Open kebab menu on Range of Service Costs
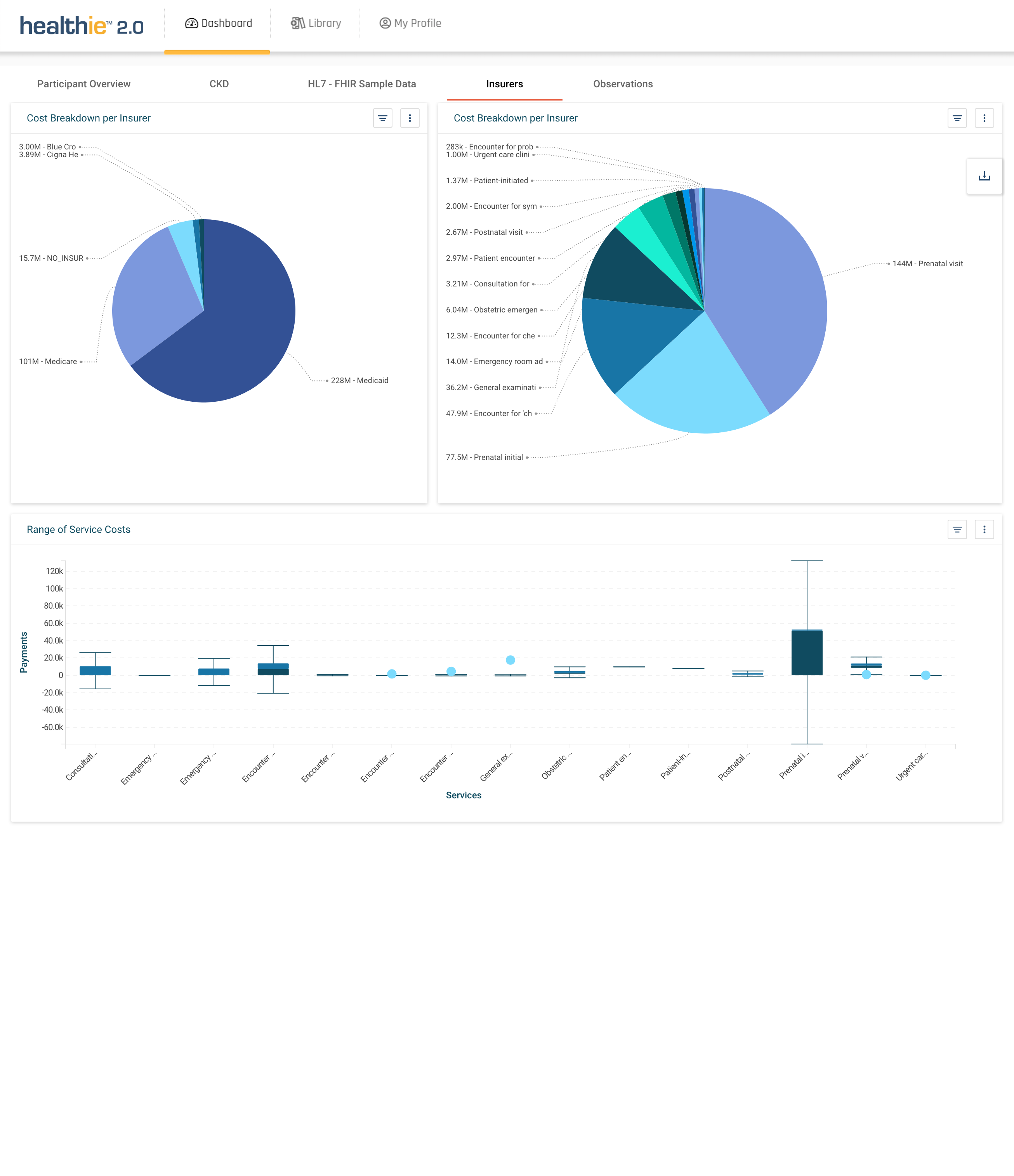 click(984, 529)
